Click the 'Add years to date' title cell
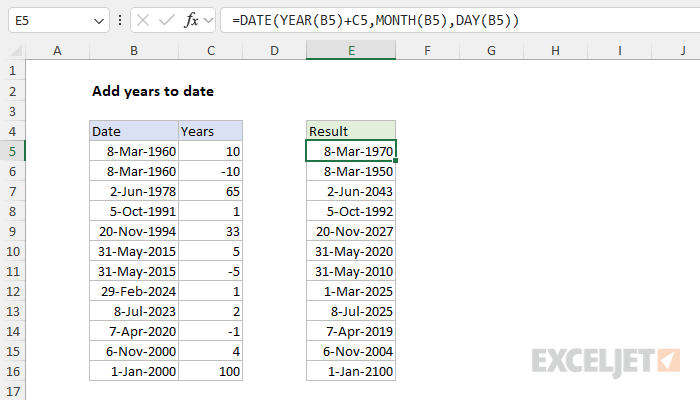 pyautogui.click(x=153, y=91)
